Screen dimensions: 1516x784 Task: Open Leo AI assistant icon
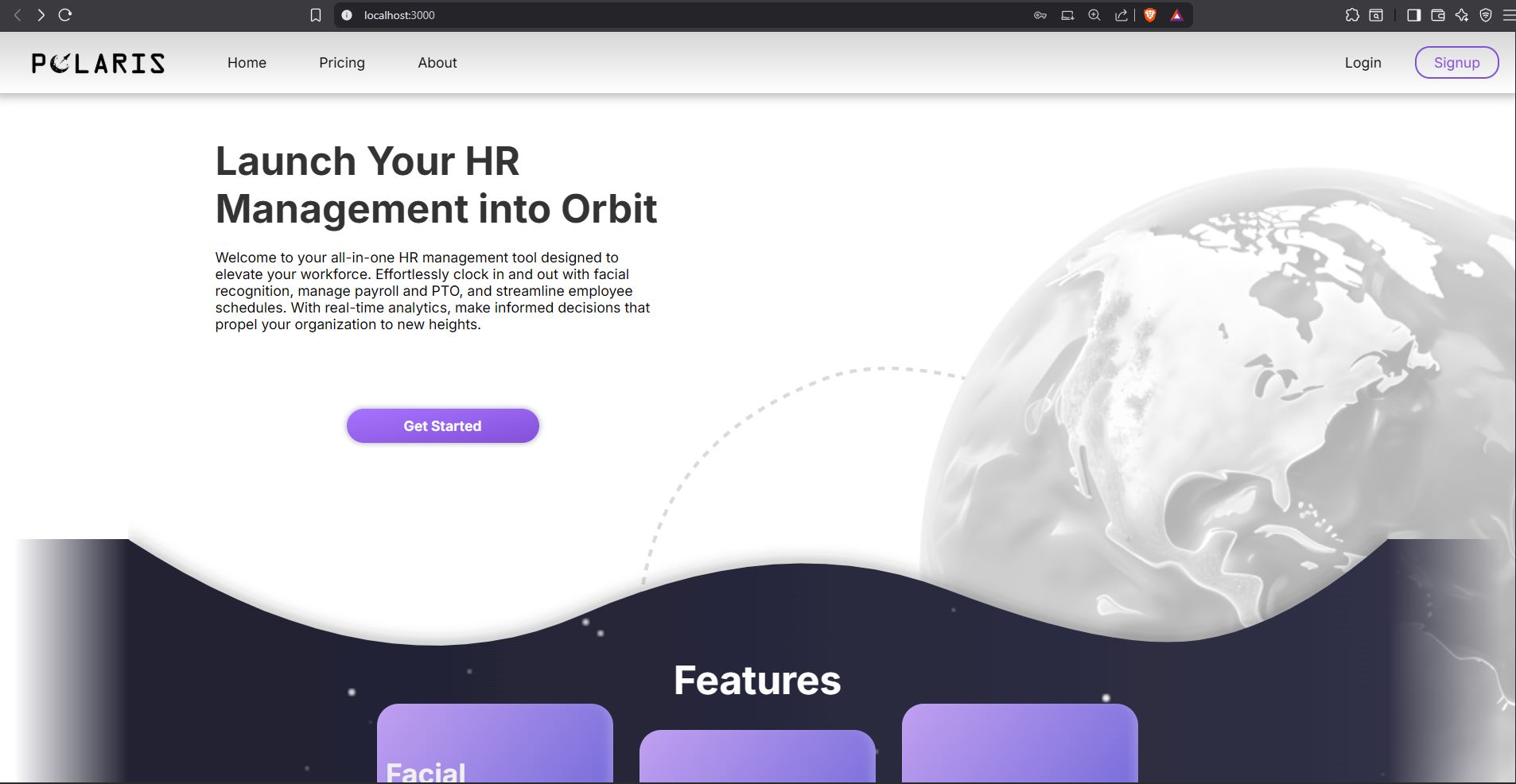(1462, 15)
